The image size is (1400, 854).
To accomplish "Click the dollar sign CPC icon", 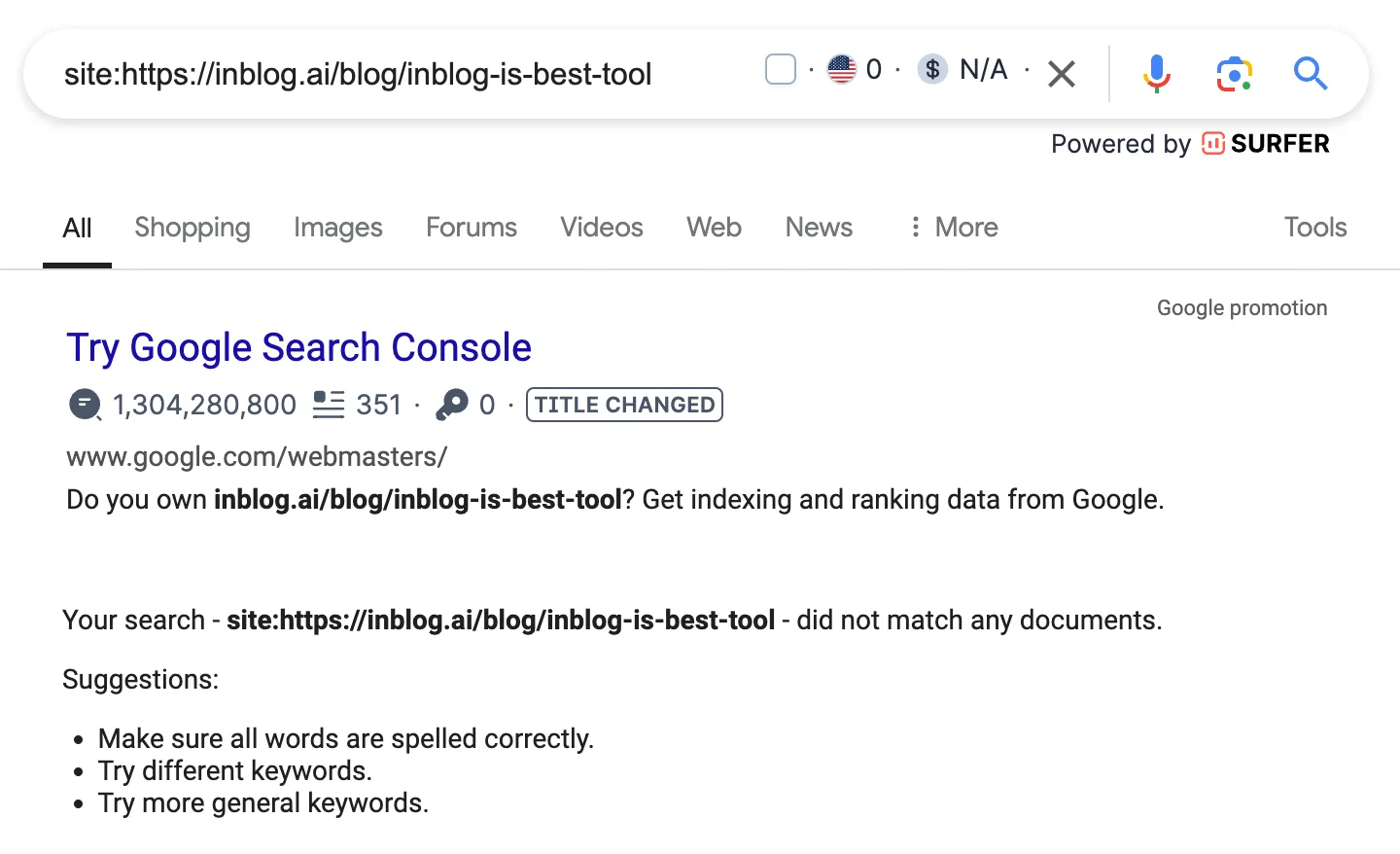I will coord(932,69).
